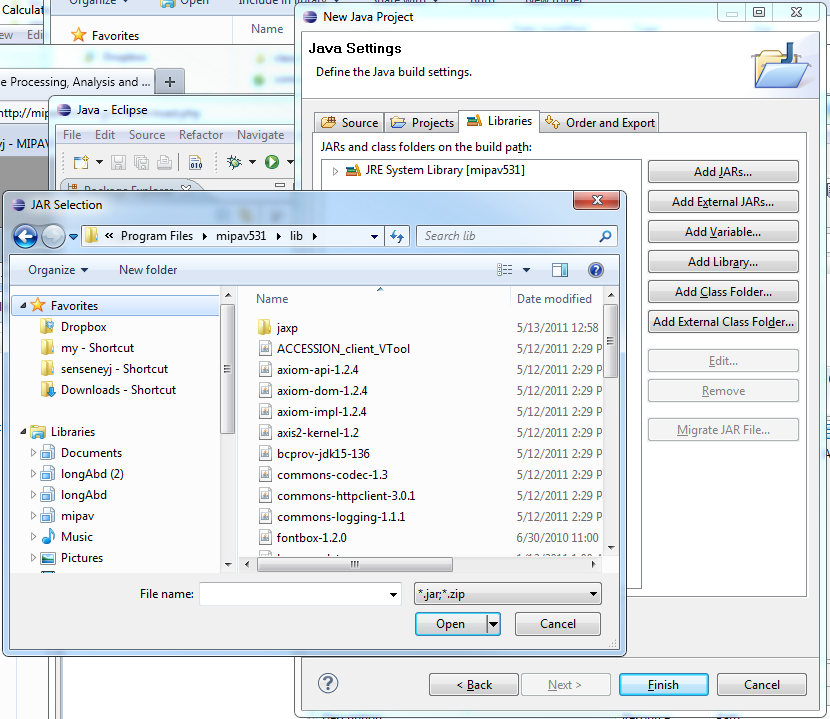830x719 pixels.
Task: Click the help question mark in wizard footer
Action: [x=327, y=684]
